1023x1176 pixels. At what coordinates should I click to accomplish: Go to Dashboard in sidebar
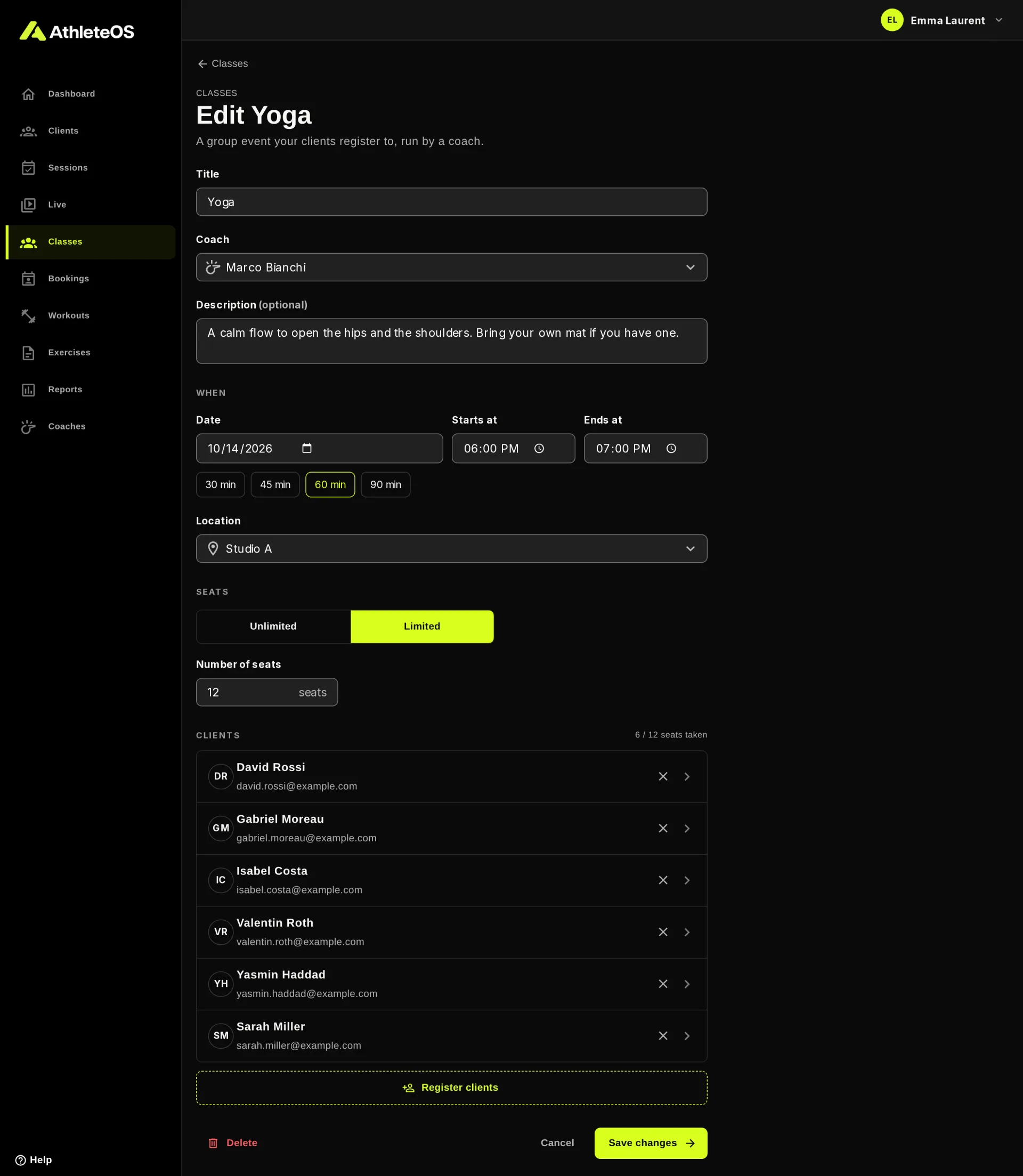(90, 94)
